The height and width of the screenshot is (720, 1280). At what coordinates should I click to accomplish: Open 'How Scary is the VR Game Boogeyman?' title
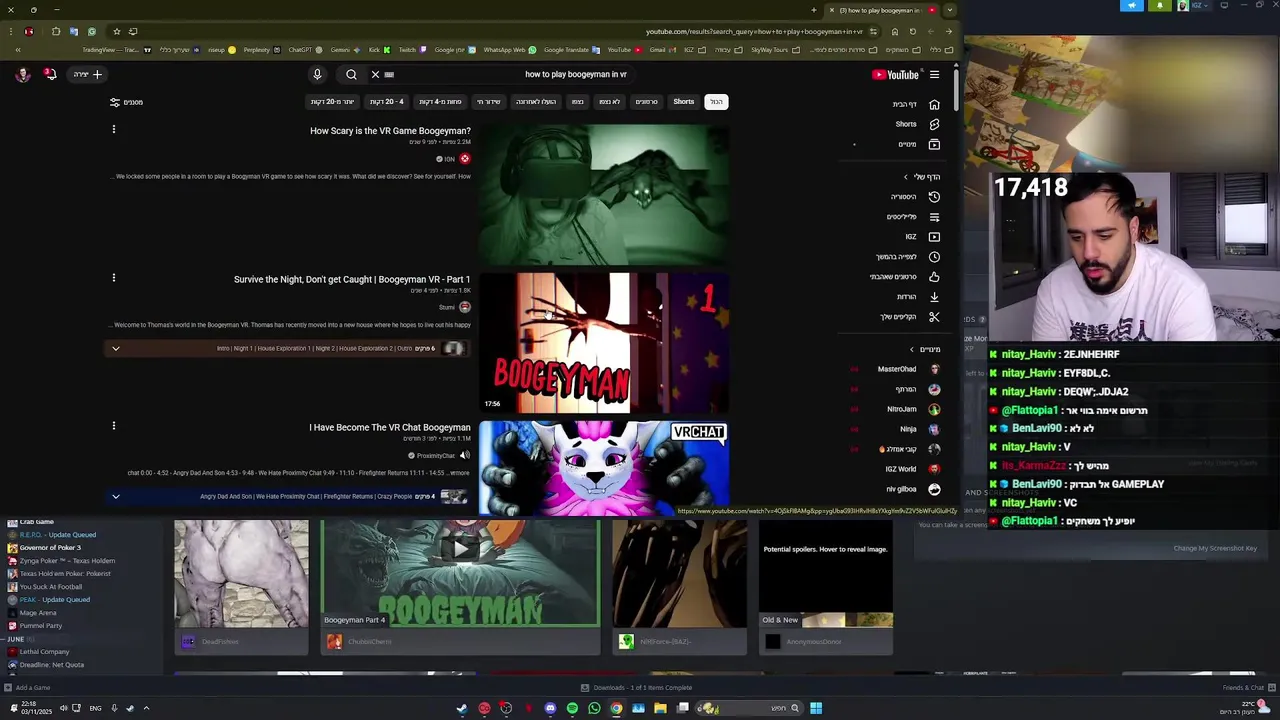point(390,131)
